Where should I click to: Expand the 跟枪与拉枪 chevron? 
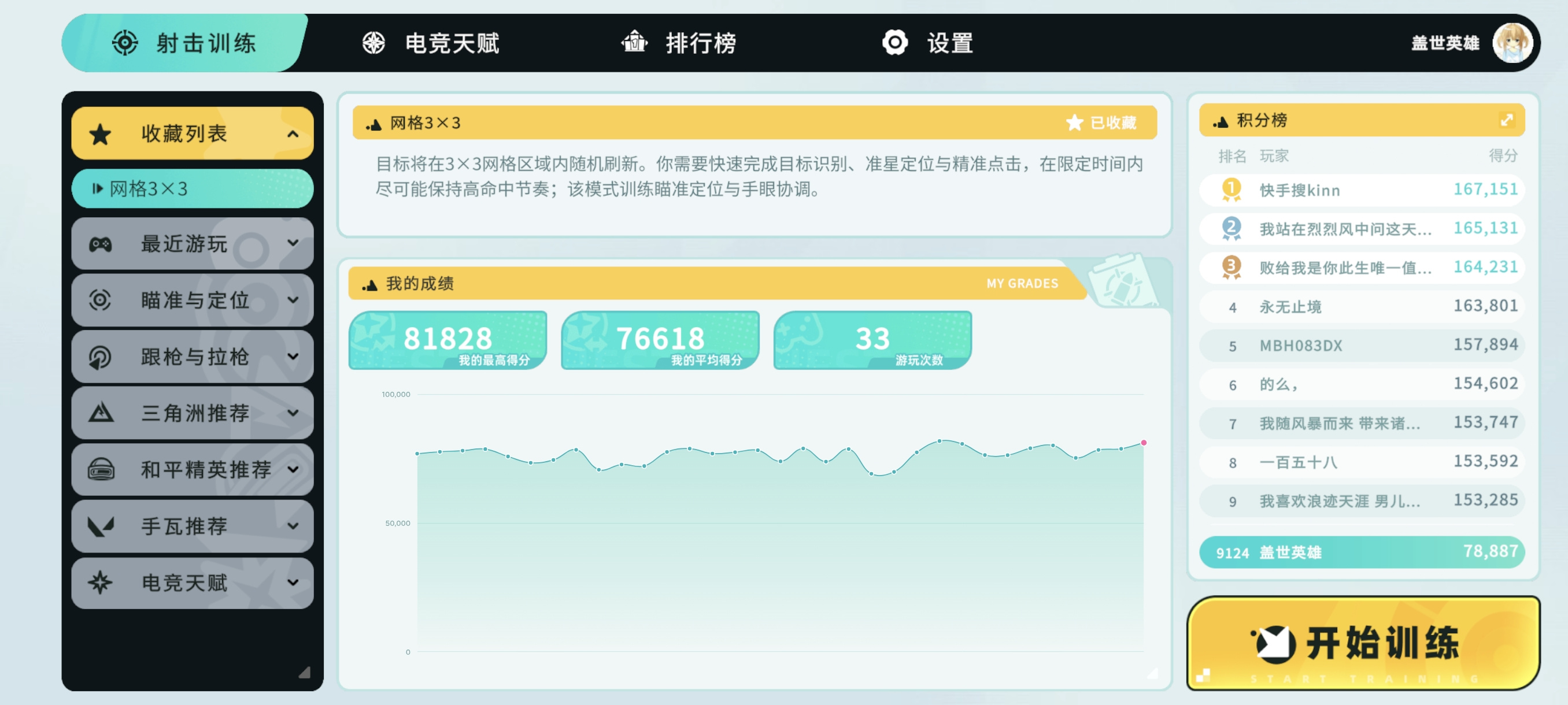pos(293,357)
